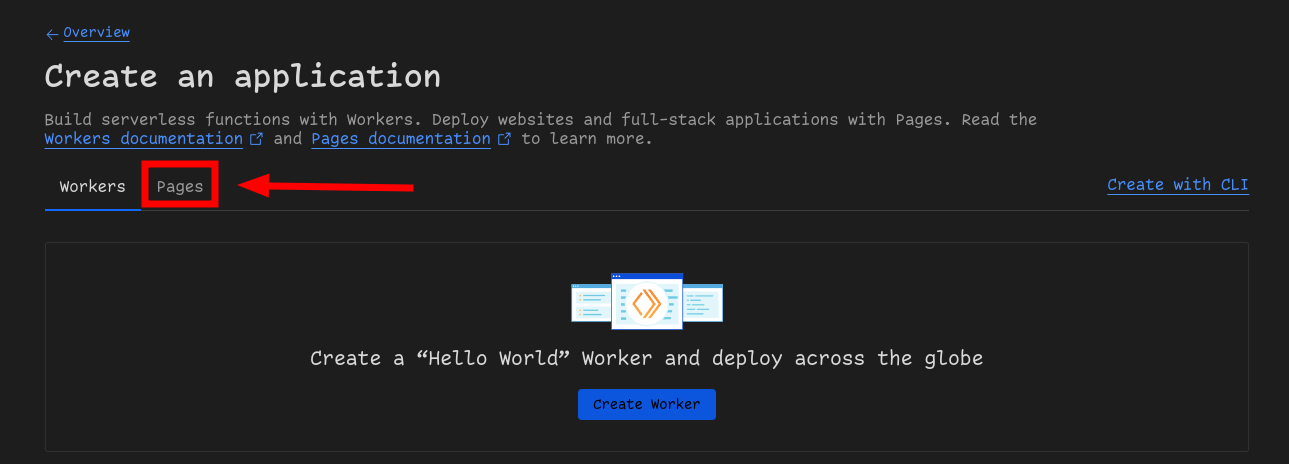1289x464 pixels.
Task: Open the Workers documentation link
Action: pyautogui.click(x=143, y=139)
